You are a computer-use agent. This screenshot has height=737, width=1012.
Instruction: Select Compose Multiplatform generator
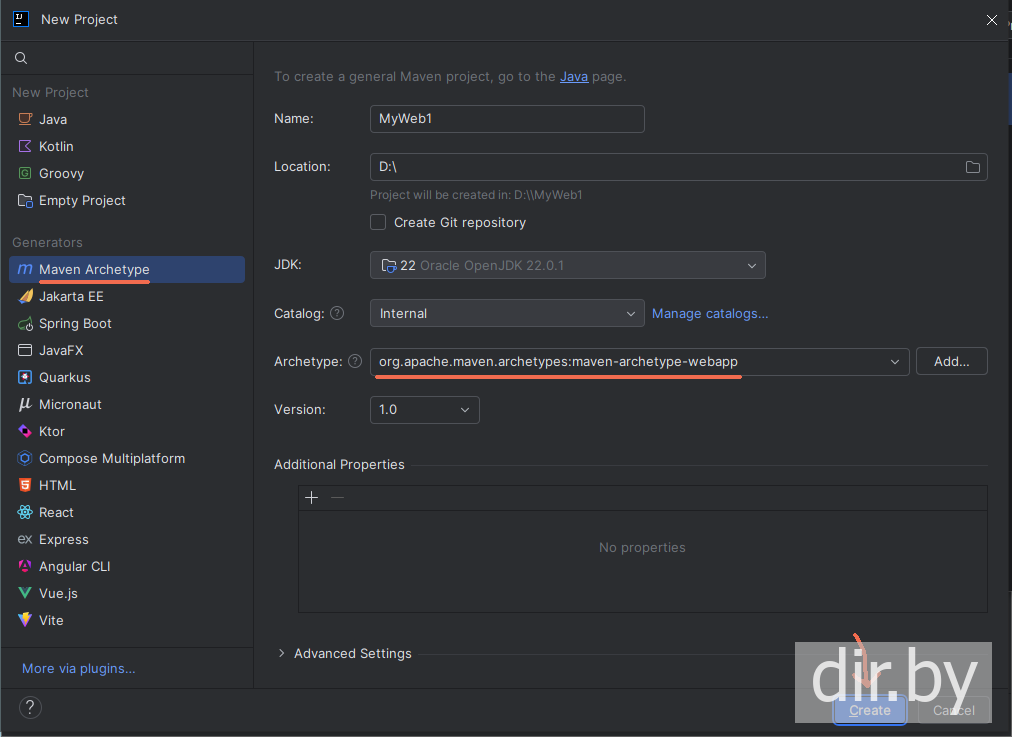click(x=127, y=458)
